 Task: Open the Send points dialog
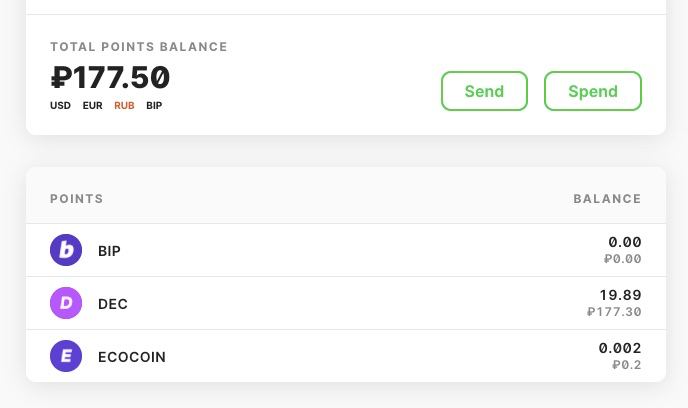coord(484,91)
